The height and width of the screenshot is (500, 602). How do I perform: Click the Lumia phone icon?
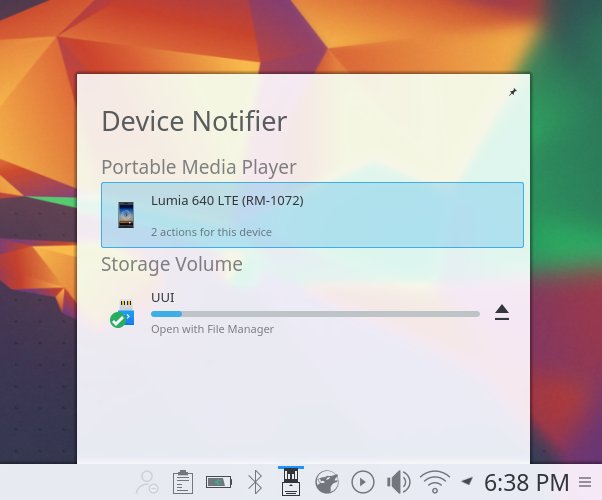126,214
